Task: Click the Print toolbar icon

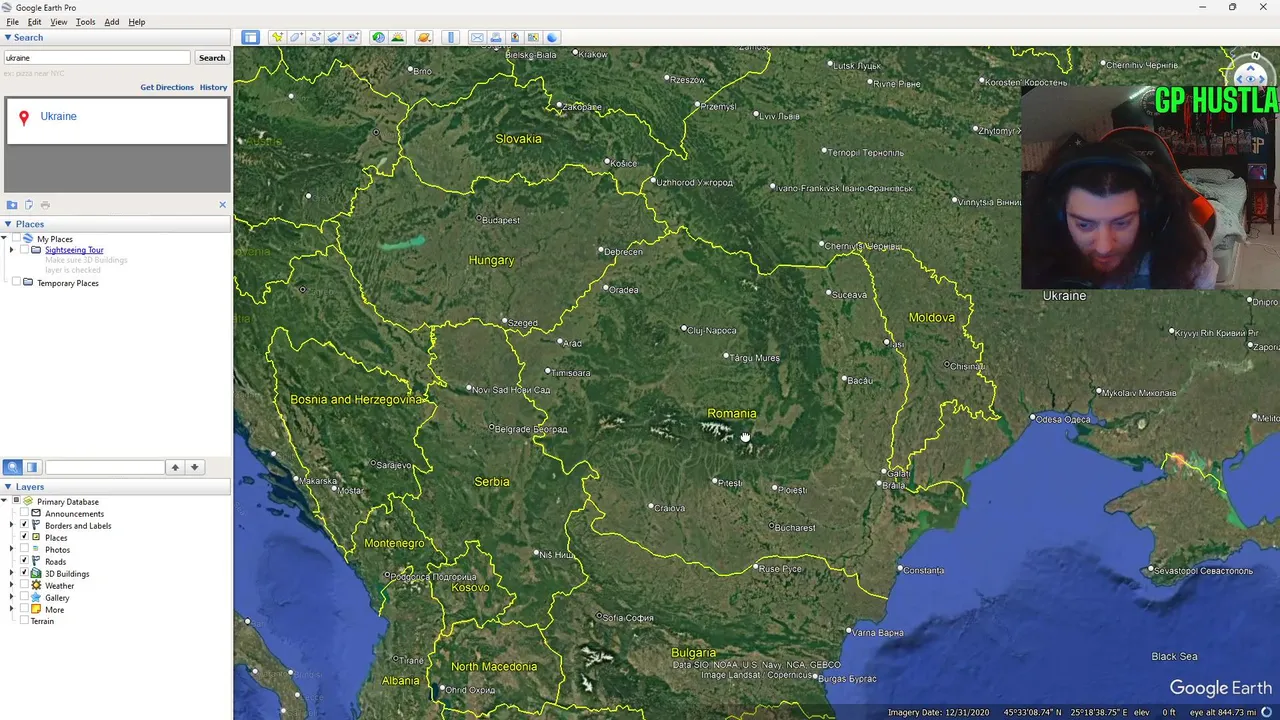Action: (496, 37)
